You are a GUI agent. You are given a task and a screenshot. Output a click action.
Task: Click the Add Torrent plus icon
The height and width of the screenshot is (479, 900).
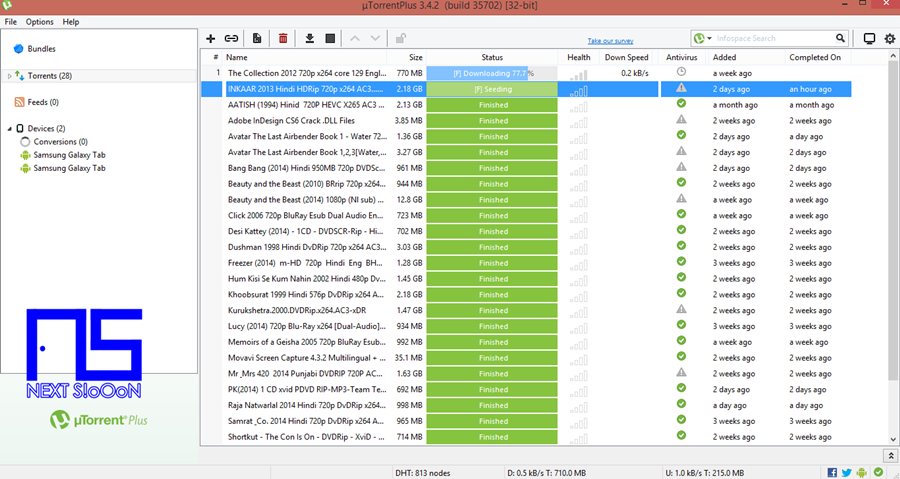click(x=211, y=38)
